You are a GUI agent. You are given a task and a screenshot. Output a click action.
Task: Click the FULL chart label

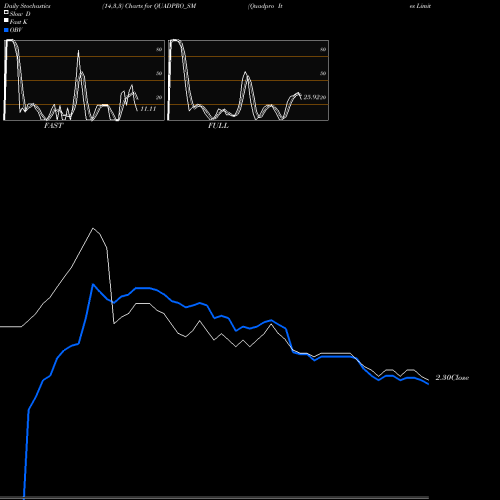[x=218, y=126]
